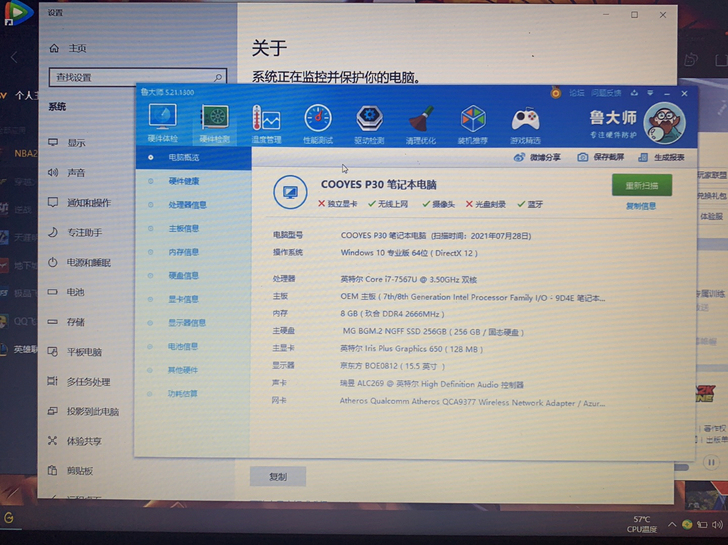Click the 游戏精选 gamepad icon
The width and height of the screenshot is (728, 545).
(x=525, y=124)
